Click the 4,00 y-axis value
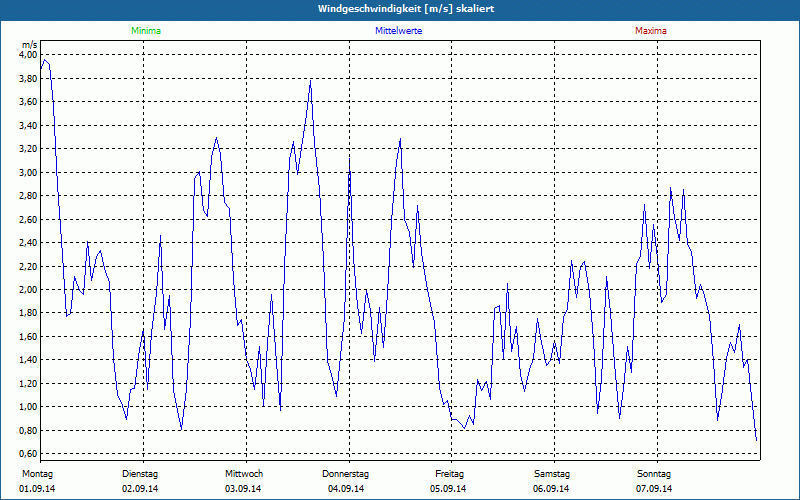Viewport: 800px width, 500px height. [29, 55]
